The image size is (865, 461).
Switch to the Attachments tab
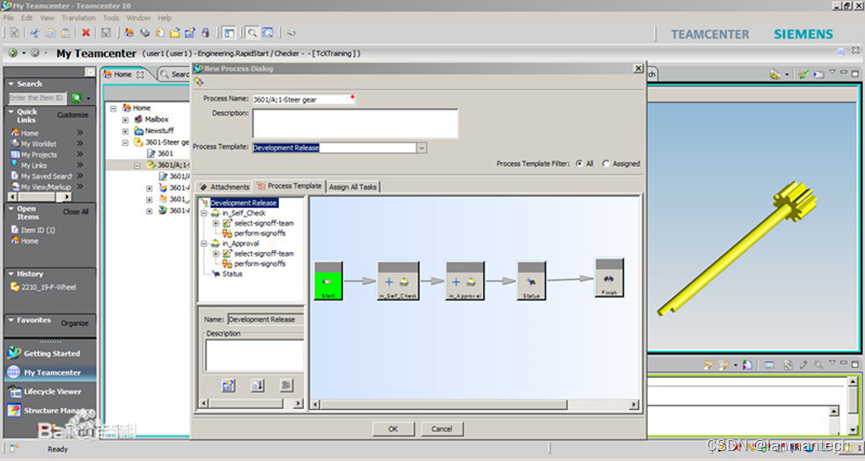[224, 187]
